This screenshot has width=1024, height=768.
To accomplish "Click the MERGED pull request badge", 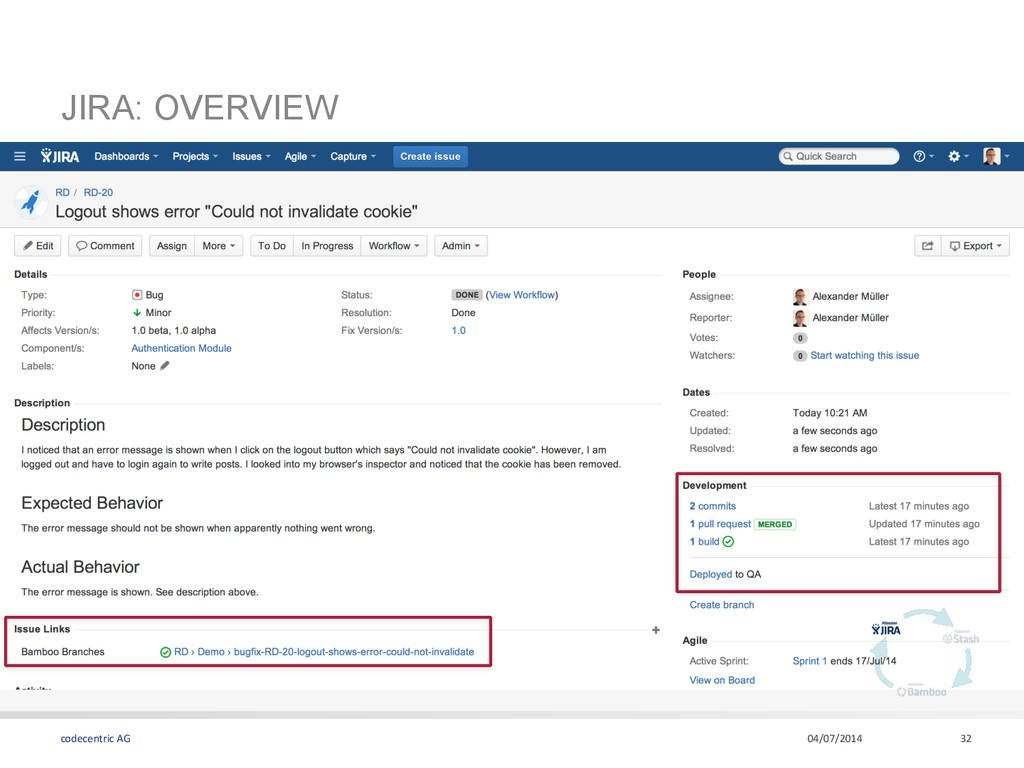I will (x=775, y=524).
